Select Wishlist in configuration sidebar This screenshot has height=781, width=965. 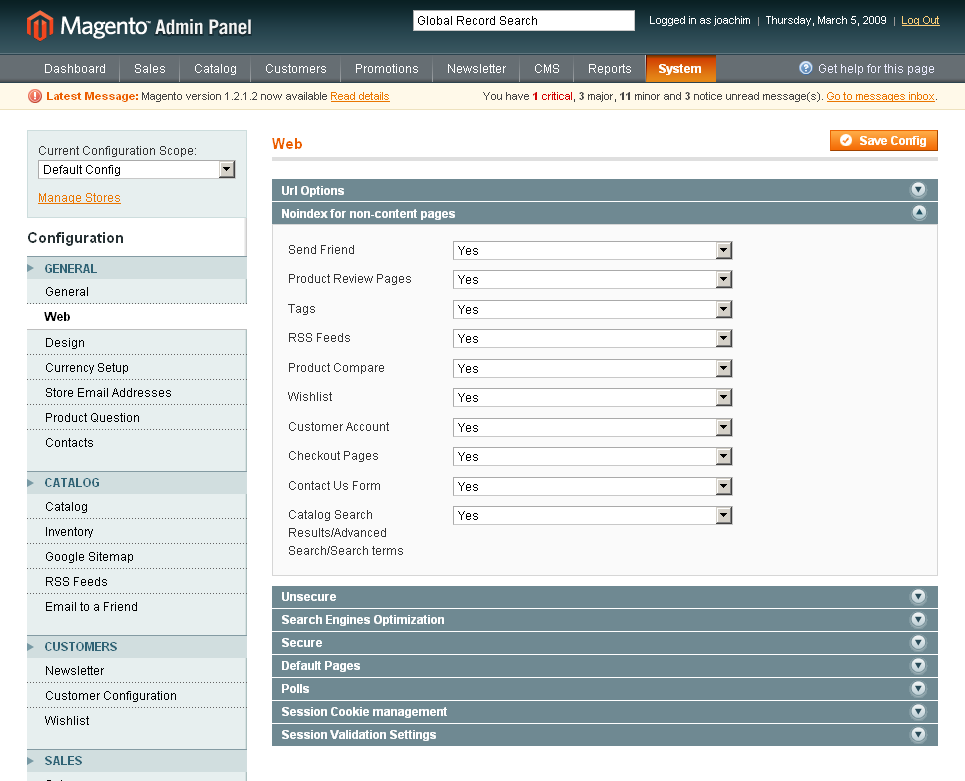(137, 721)
